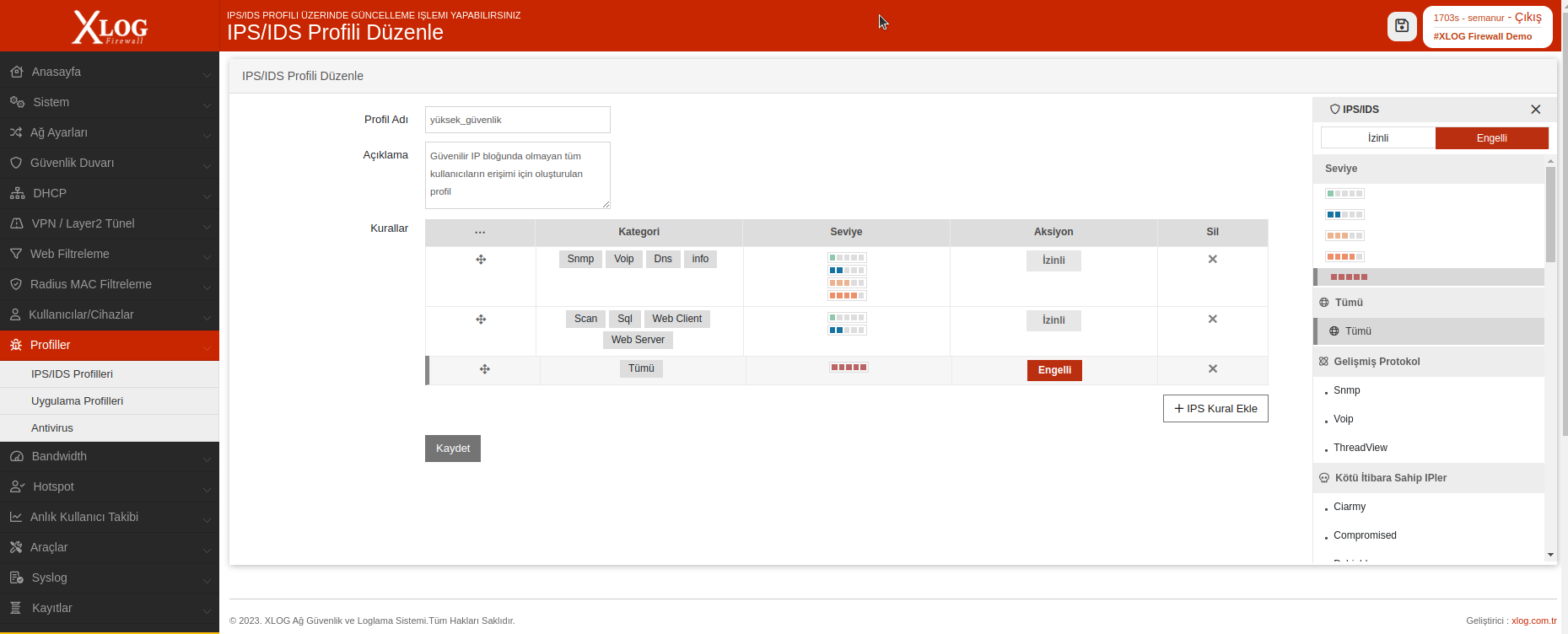Click the Anlık Kullanıcı Takibi chart icon
The width and height of the screenshot is (1568, 634).
click(16, 517)
